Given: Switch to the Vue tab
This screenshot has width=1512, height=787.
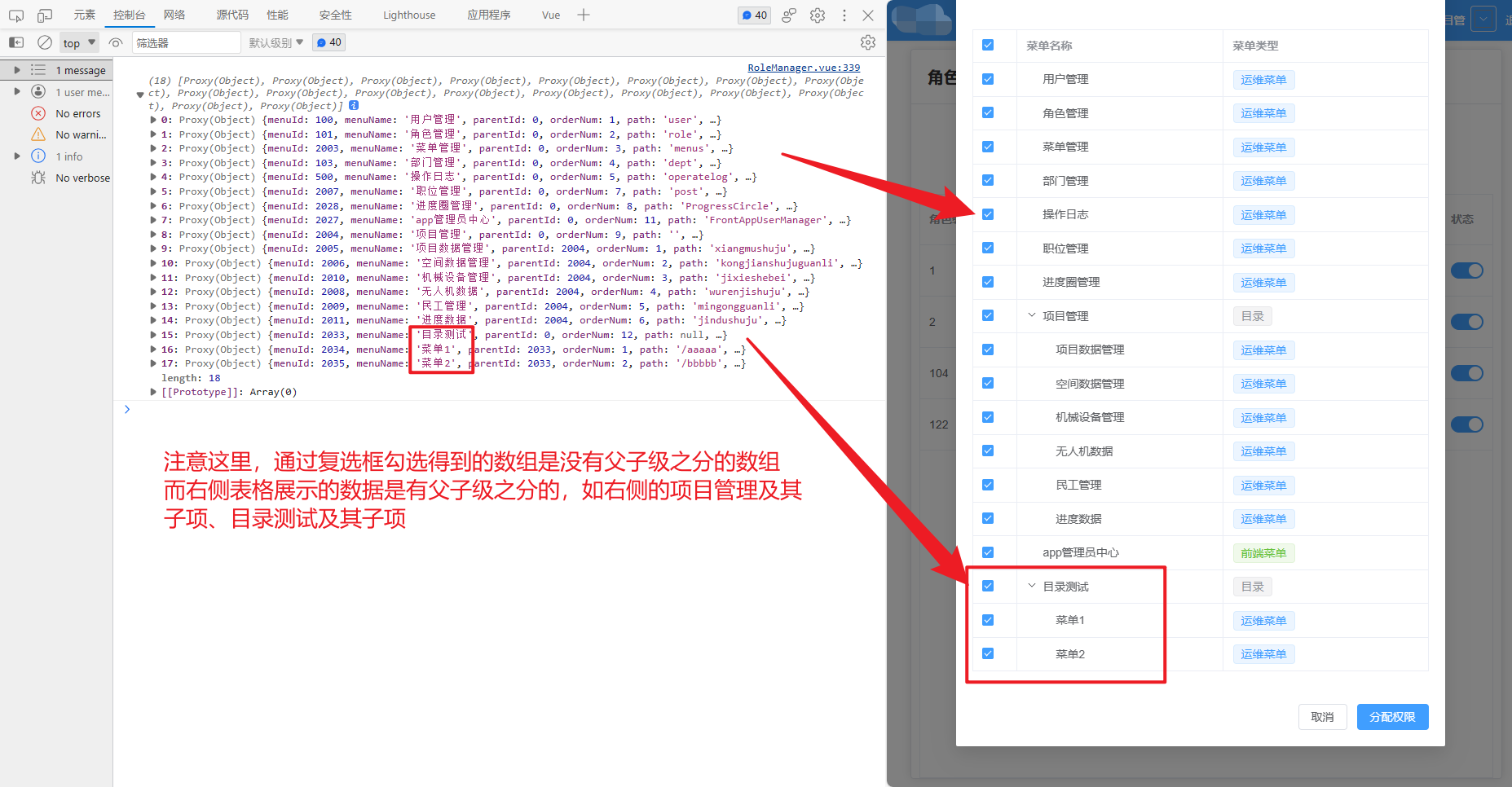Looking at the screenshot, I should pos(550,14).
